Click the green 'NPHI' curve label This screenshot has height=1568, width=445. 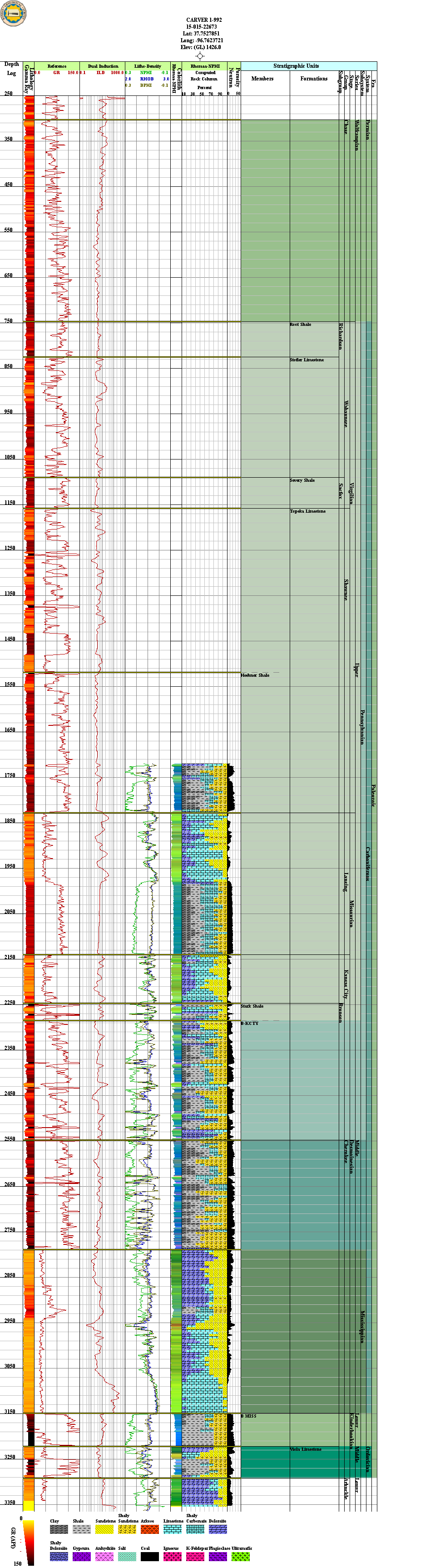pyautogui.click(x=146, y=72)
